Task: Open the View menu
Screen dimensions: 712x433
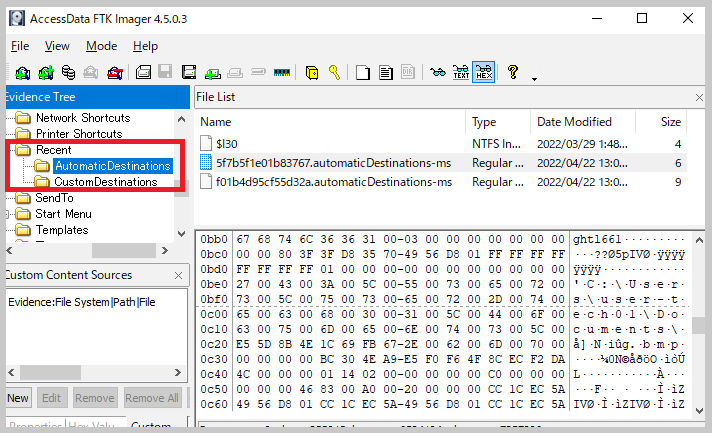Action: [x=57, y=46]
